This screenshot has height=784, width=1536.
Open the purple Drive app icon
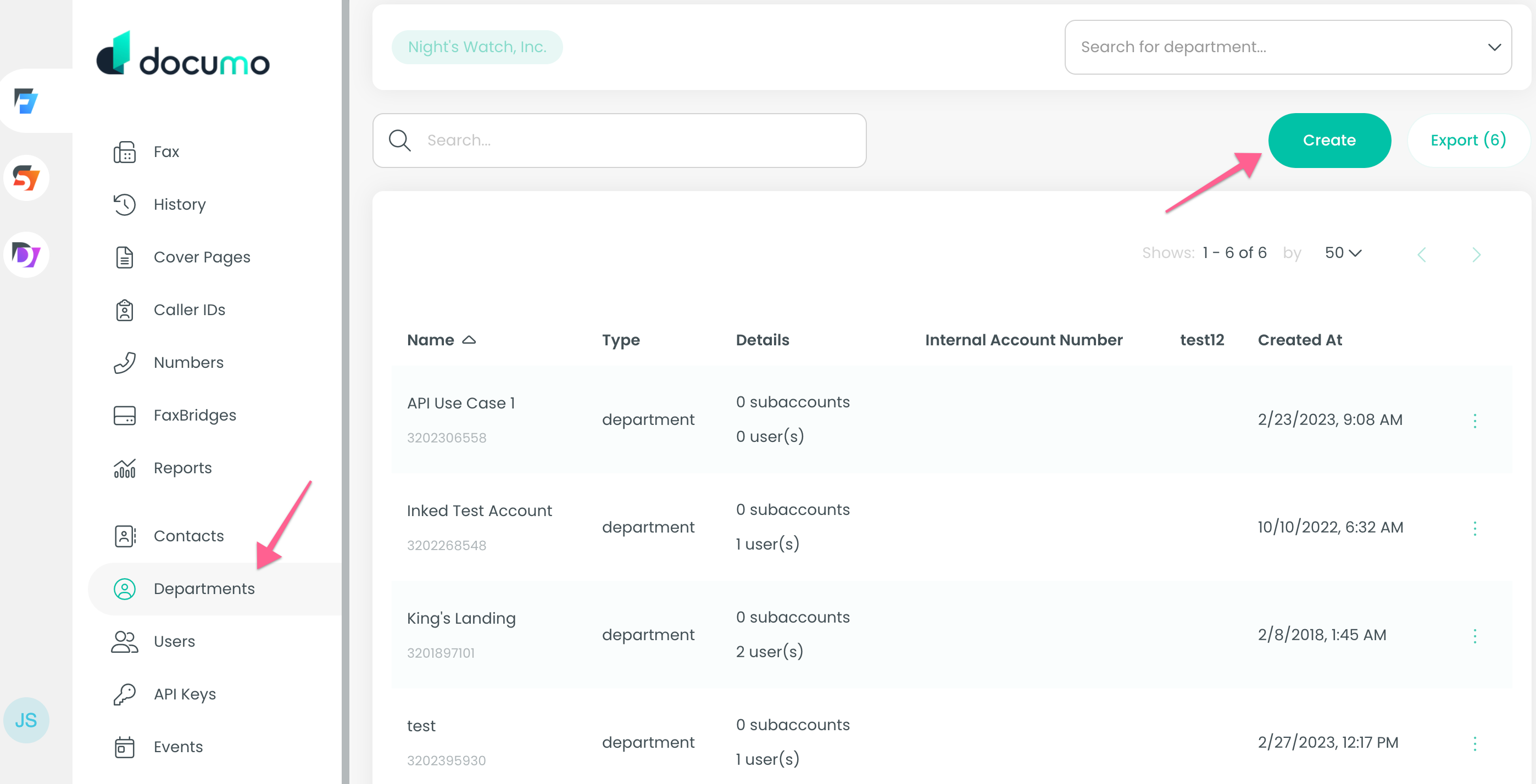coord(26,254)
